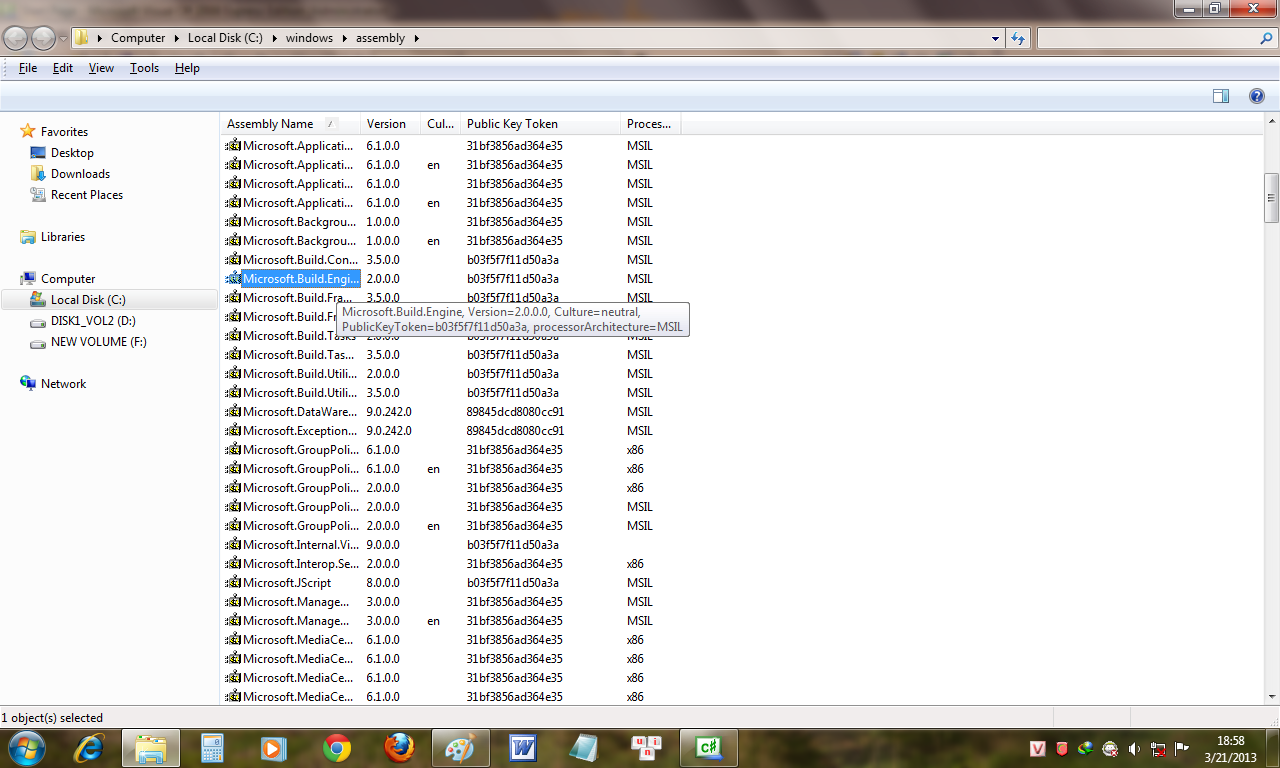Screen dimensions: 1280x768
Task: Expand the chevron after 'Computer' in breadcrumb
Action: click(177, 38)
